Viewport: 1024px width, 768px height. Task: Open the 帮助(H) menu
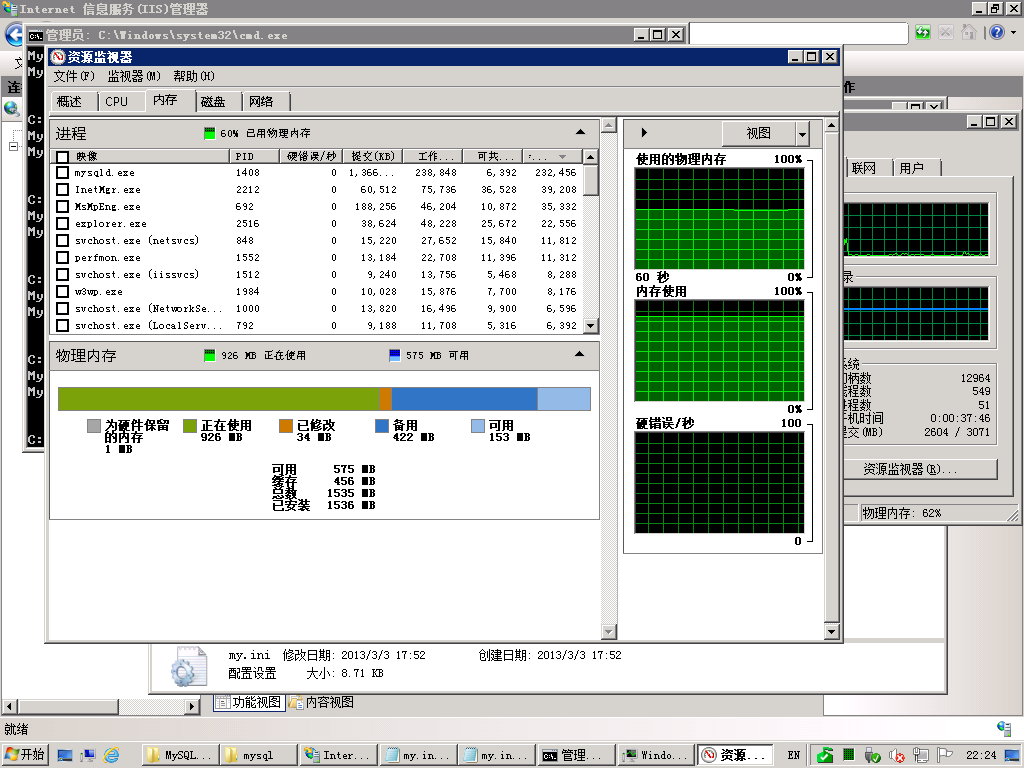click(x=193, y=76)
